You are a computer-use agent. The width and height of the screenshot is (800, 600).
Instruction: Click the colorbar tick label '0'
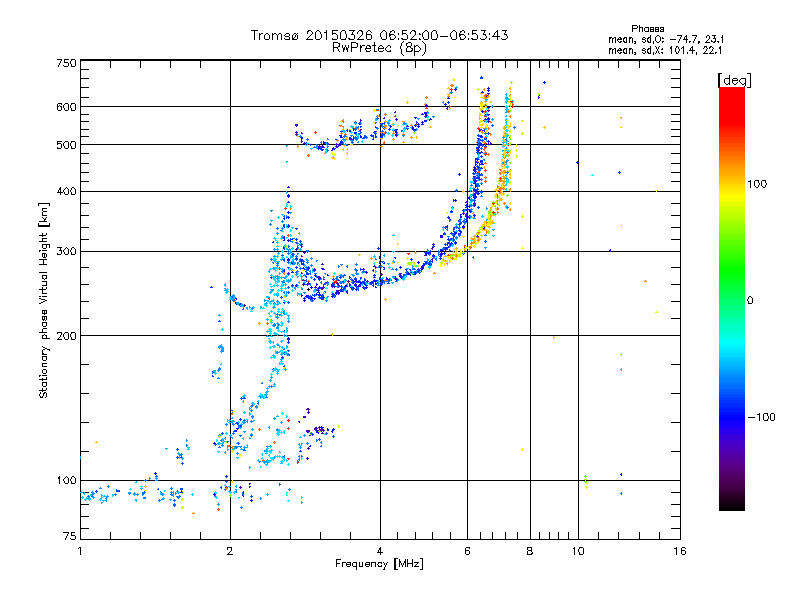pos(750,300)
